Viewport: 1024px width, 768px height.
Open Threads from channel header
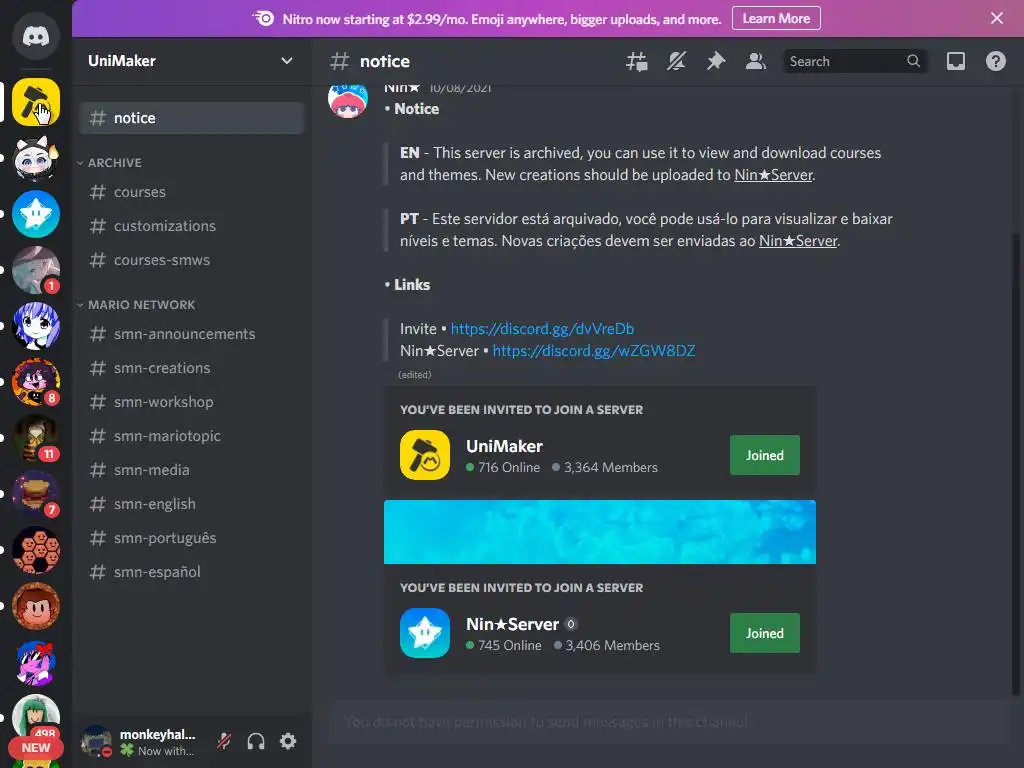pos(637,61)
